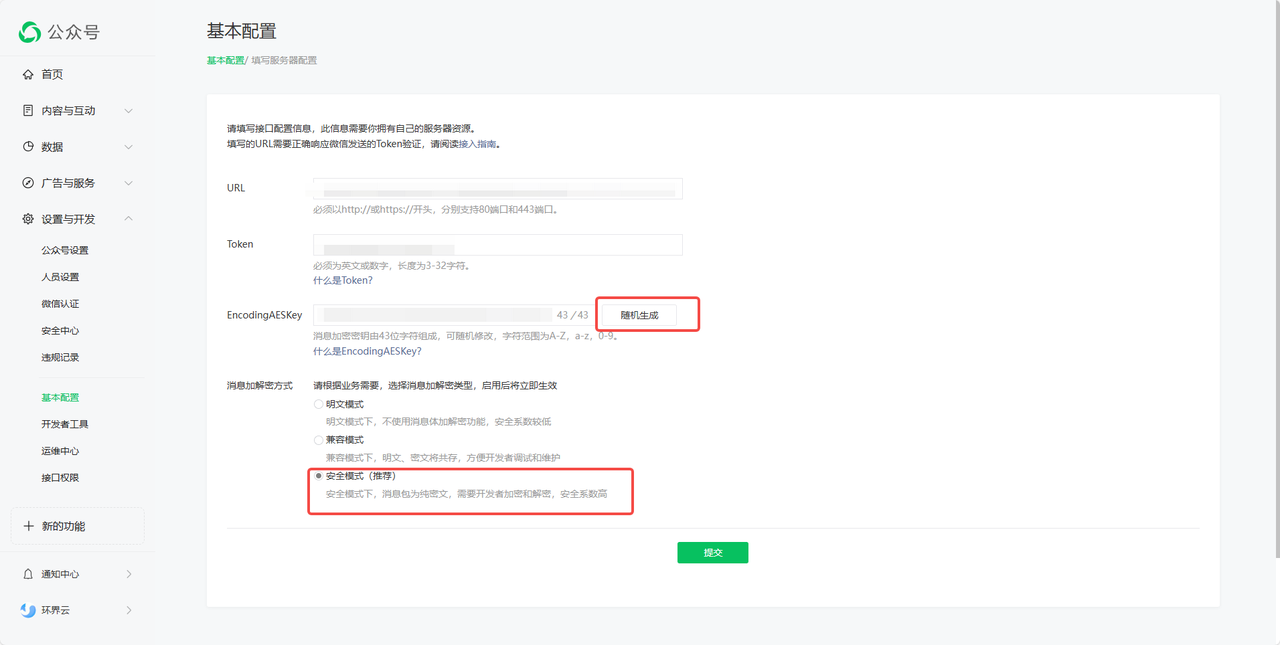Collapse the 设置与开发 menu chevron
The width and height of the screenshot is (1280, 645).
click(128, 218)
